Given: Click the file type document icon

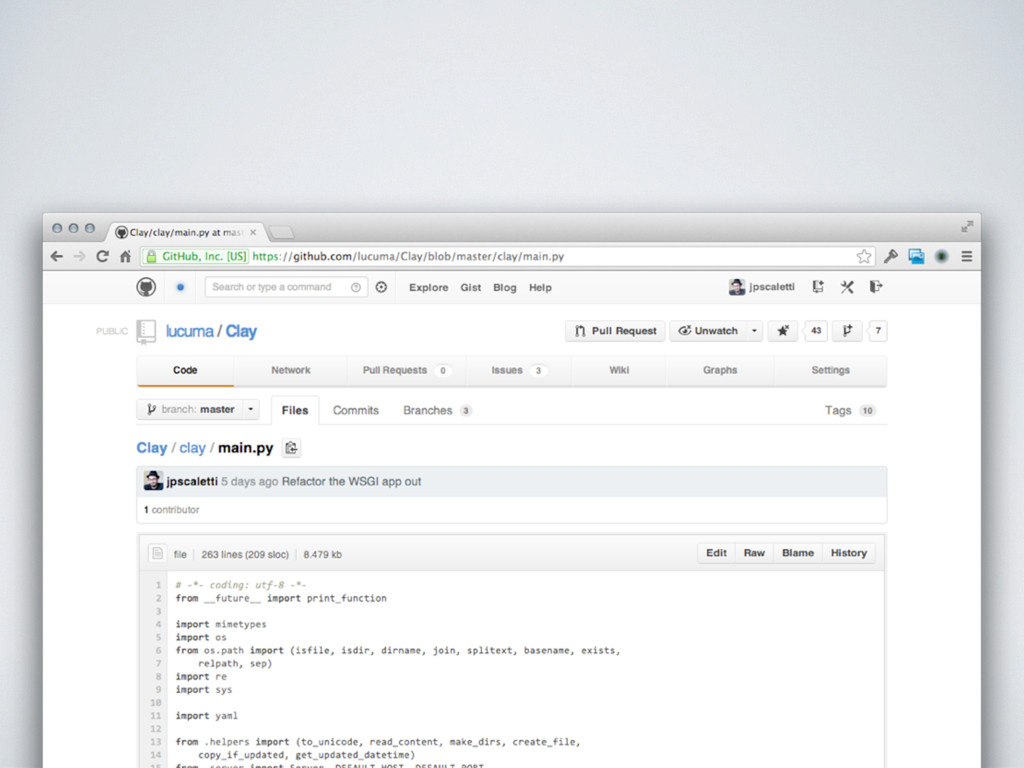Looking at the screenshot, I should [x=157, y=554].
